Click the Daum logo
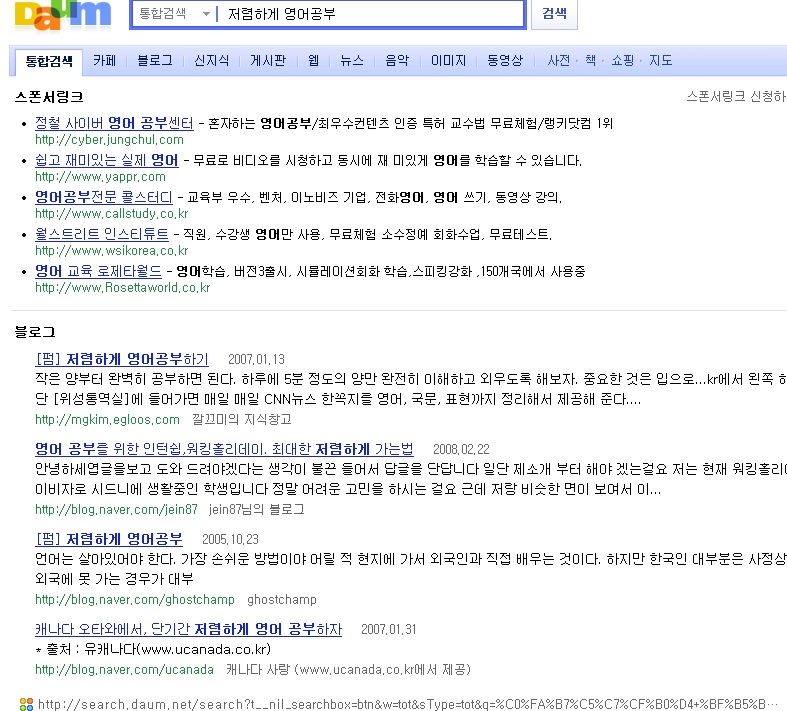787x711 pixels. (63, 15)
